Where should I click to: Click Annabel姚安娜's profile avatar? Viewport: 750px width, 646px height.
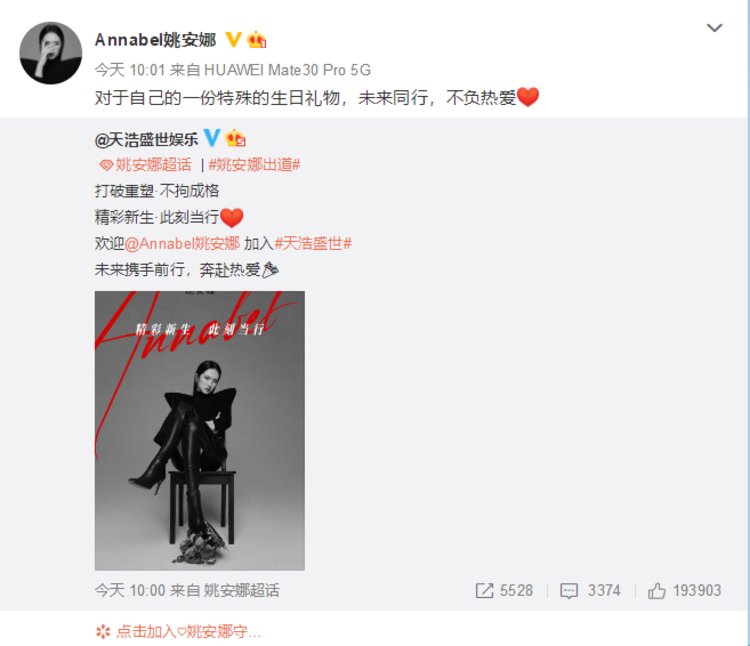click(50, 53)
